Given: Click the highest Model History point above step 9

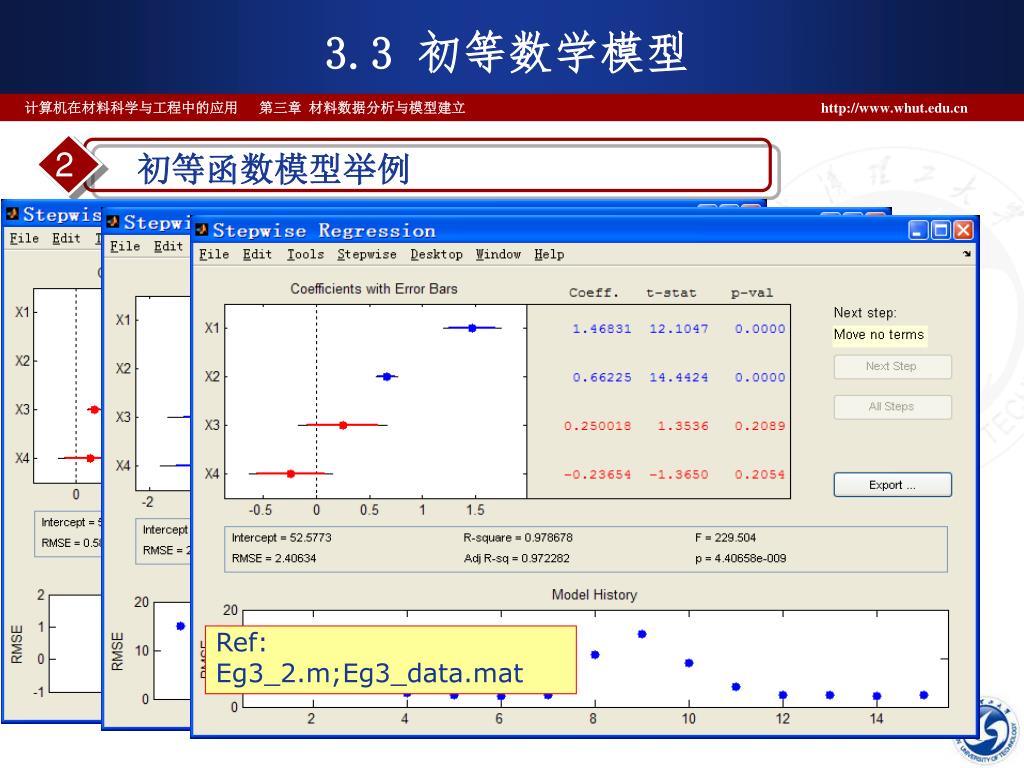Looking at the screenshot, I should point(642,634).
